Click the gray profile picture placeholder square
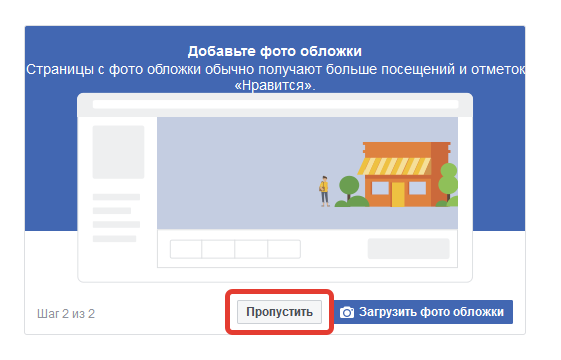This screenshot has width=561, height=360. (118, 152)
